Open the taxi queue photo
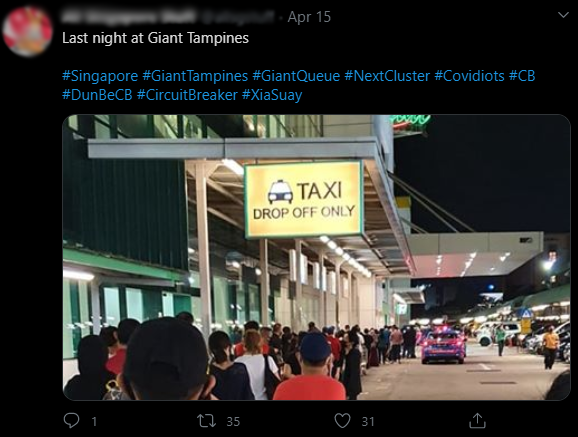Screen dimensions: 578x437 pos(316,257)
